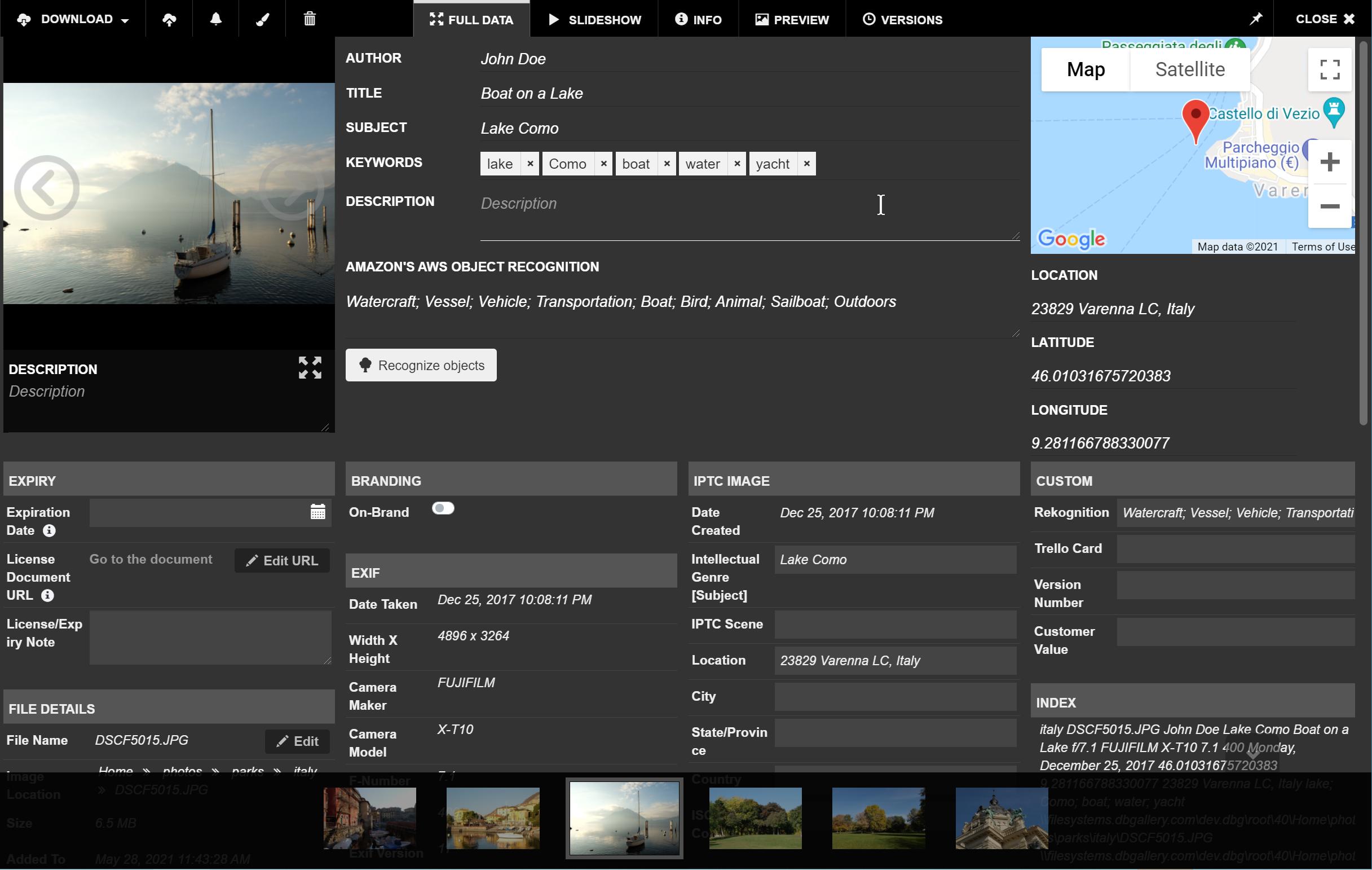Click the Intellectual Genre field Lake Como
The width and height of the screenshot is (1372, 870).
[x=895, y=560]
